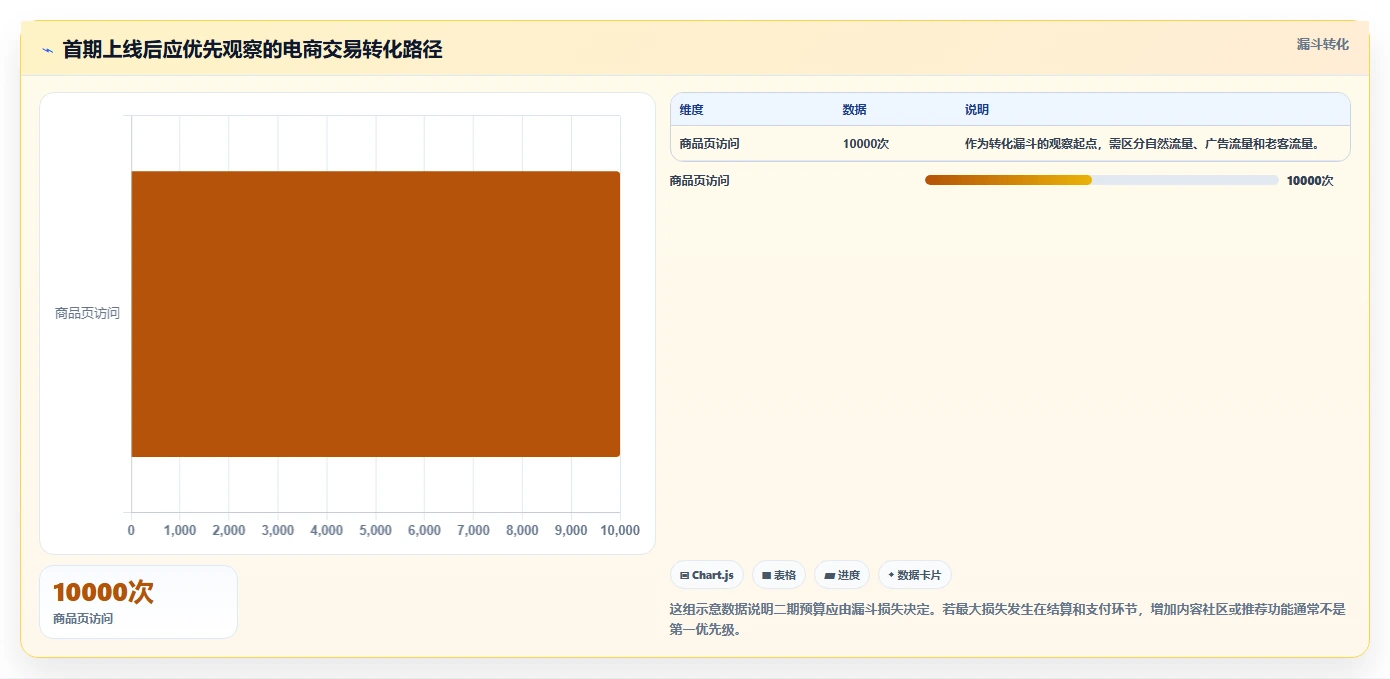Screen dimensions: 1390x679
Task: Click the heading 首期上线后应优先观察的电商交易转化路径
Action: (x=253, y=49)
